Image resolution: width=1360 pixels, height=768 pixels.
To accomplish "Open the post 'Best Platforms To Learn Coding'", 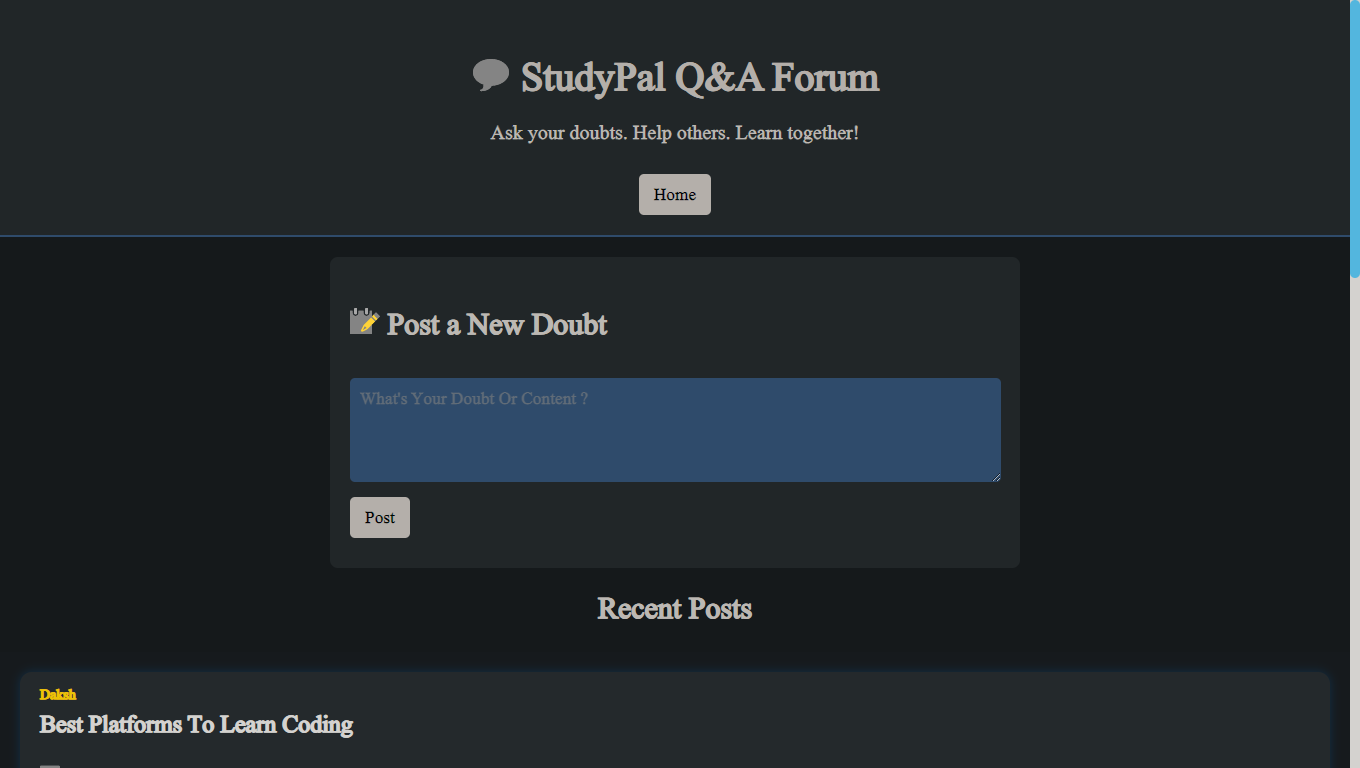I will coord(196,724).
